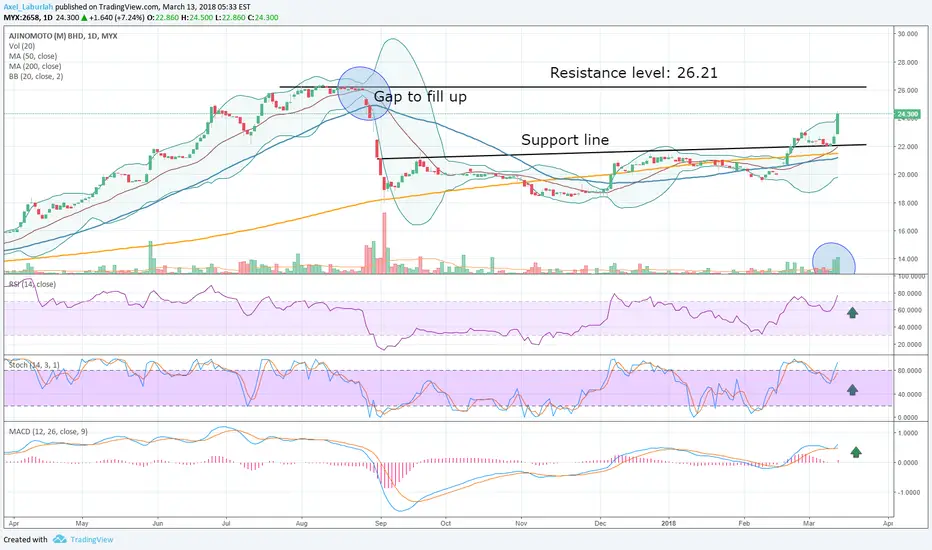The width and height of the screenshot is (932, 550).
Task: Click the Resistance level: 26.21 annotation
Action: click(634, 73)
